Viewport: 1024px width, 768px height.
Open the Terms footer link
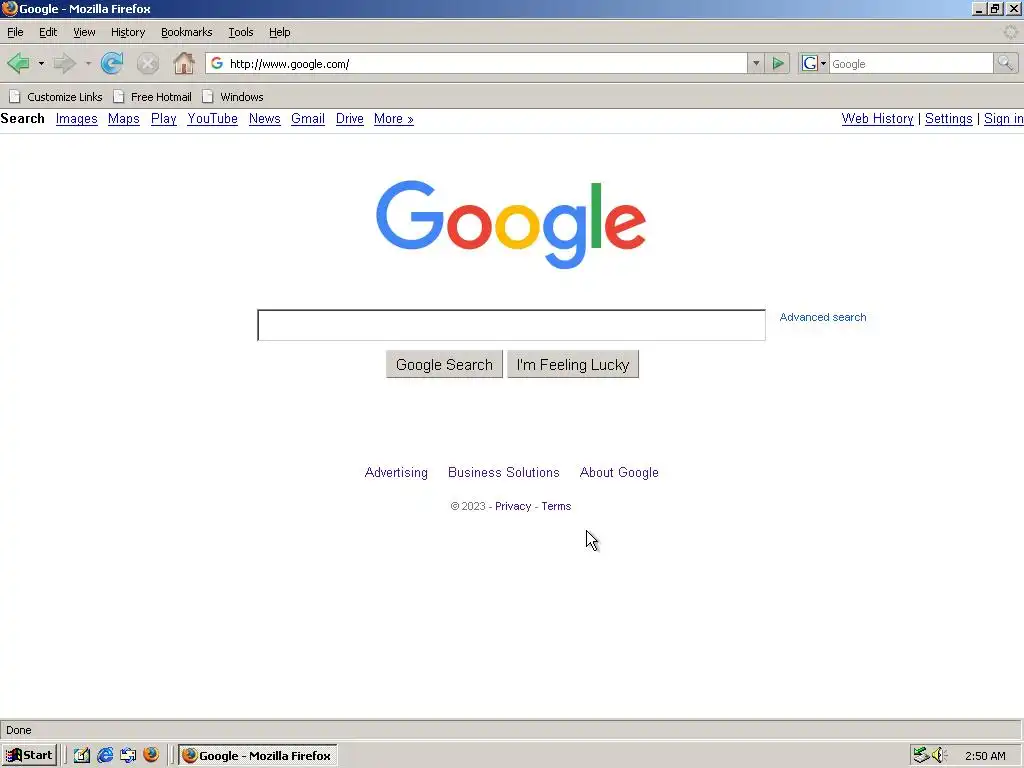[556, 506]
